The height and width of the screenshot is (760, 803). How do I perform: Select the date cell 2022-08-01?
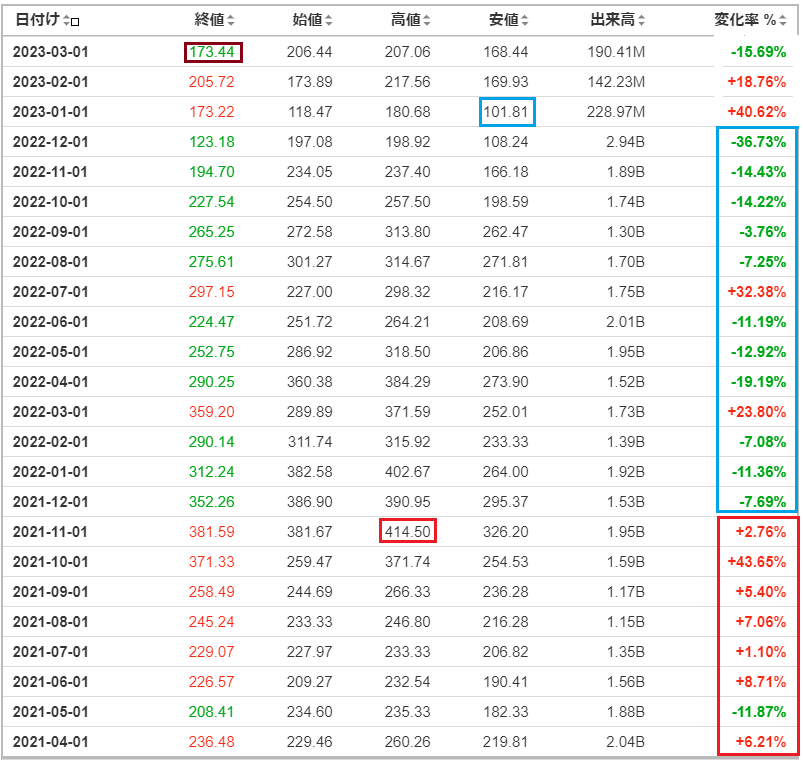[51, 262]
